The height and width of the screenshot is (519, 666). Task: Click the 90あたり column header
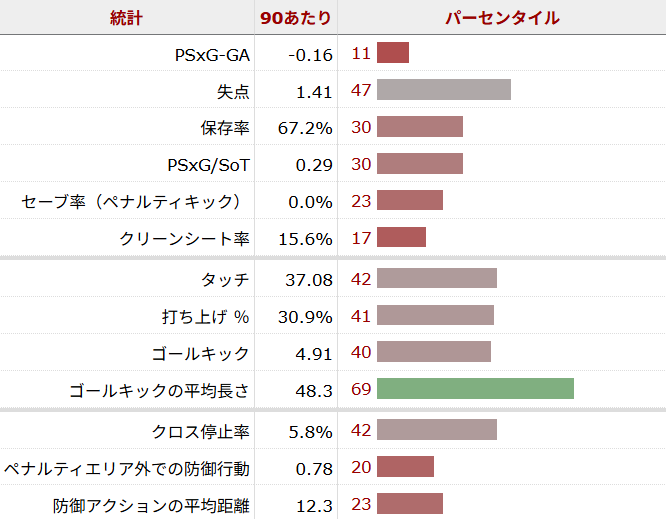click(296, 18)
